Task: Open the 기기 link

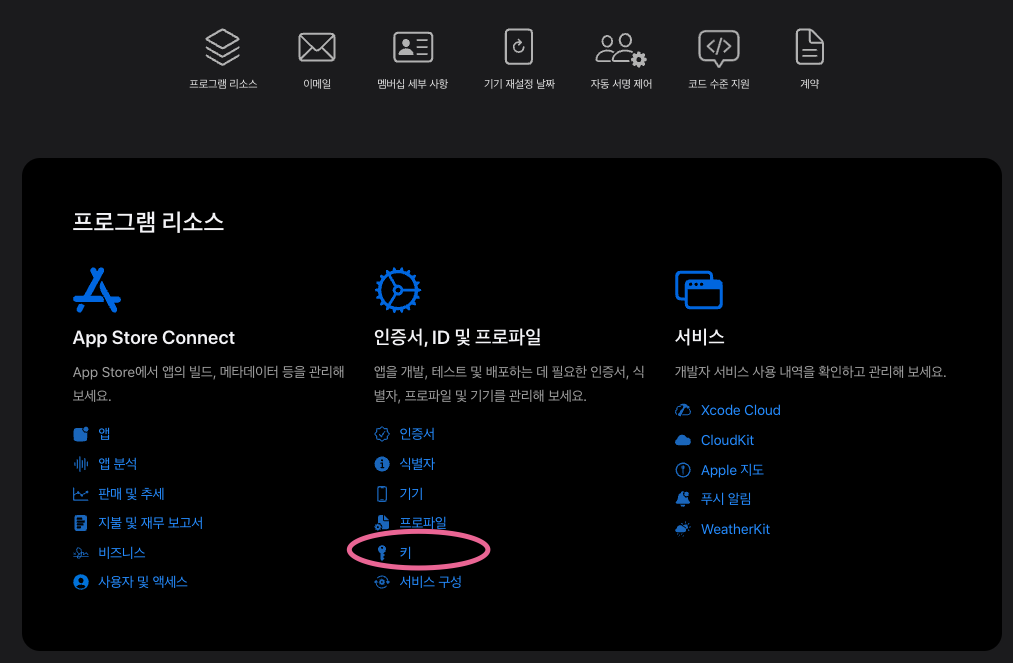Action: [411, 494]
